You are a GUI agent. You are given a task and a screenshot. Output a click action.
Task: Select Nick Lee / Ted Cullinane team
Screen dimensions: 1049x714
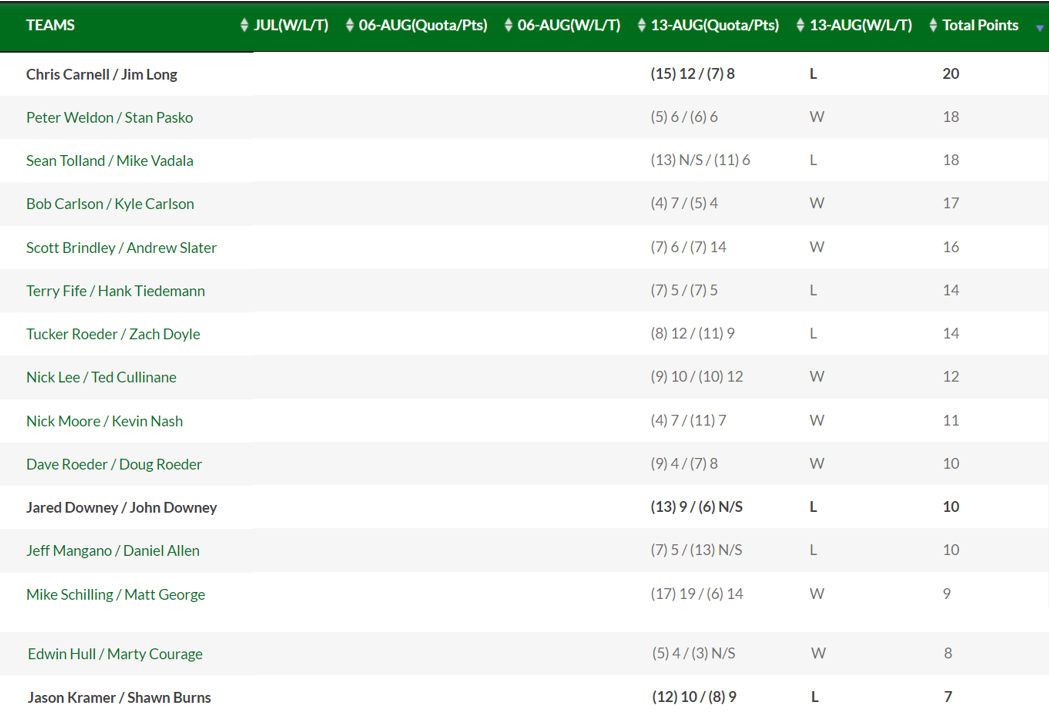click(101, 377)
